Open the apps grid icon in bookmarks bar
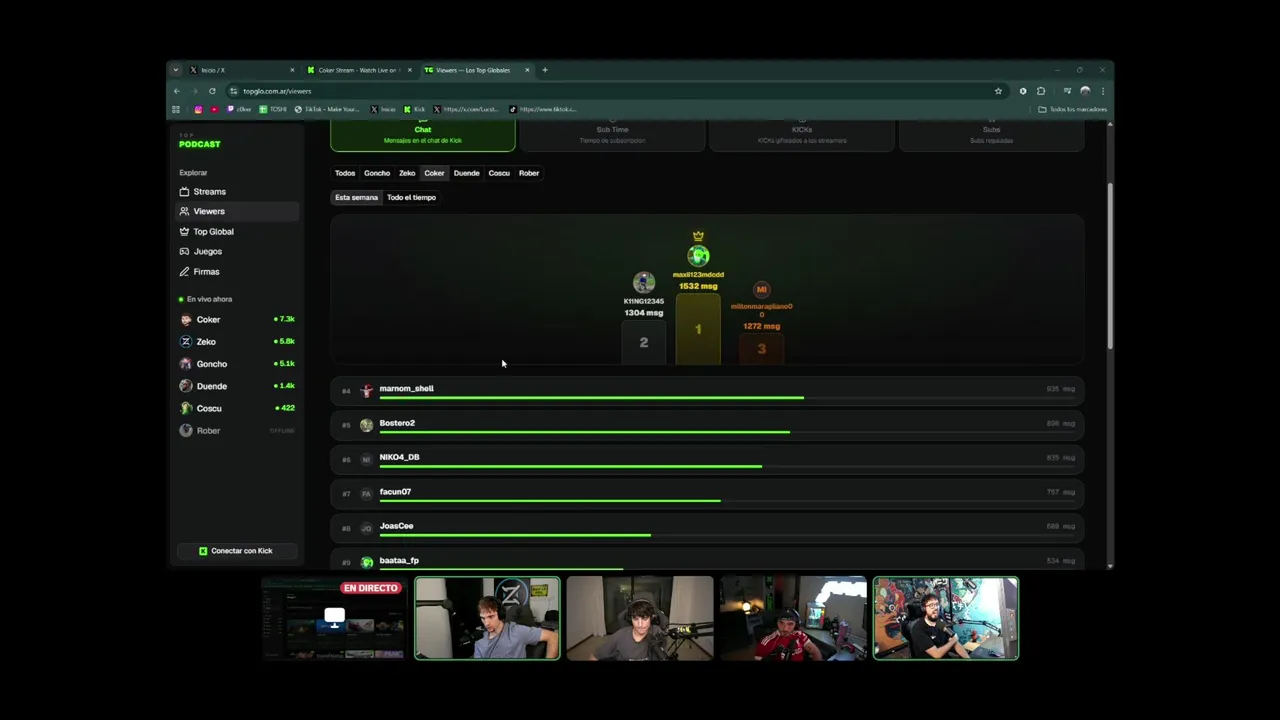This screenshot has height=720, width=1280. [176, 109]
